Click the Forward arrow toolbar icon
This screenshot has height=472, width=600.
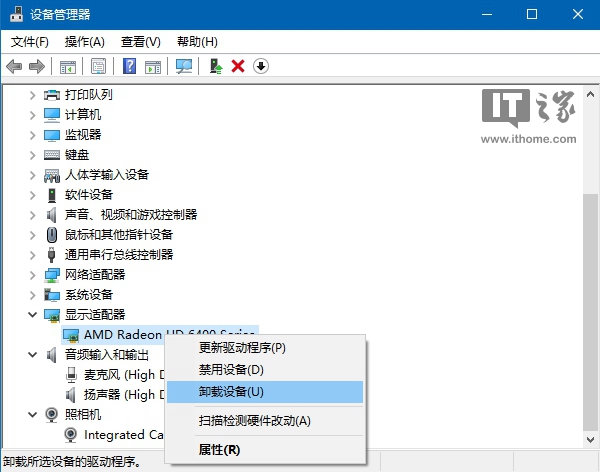(x=37, y=67)
